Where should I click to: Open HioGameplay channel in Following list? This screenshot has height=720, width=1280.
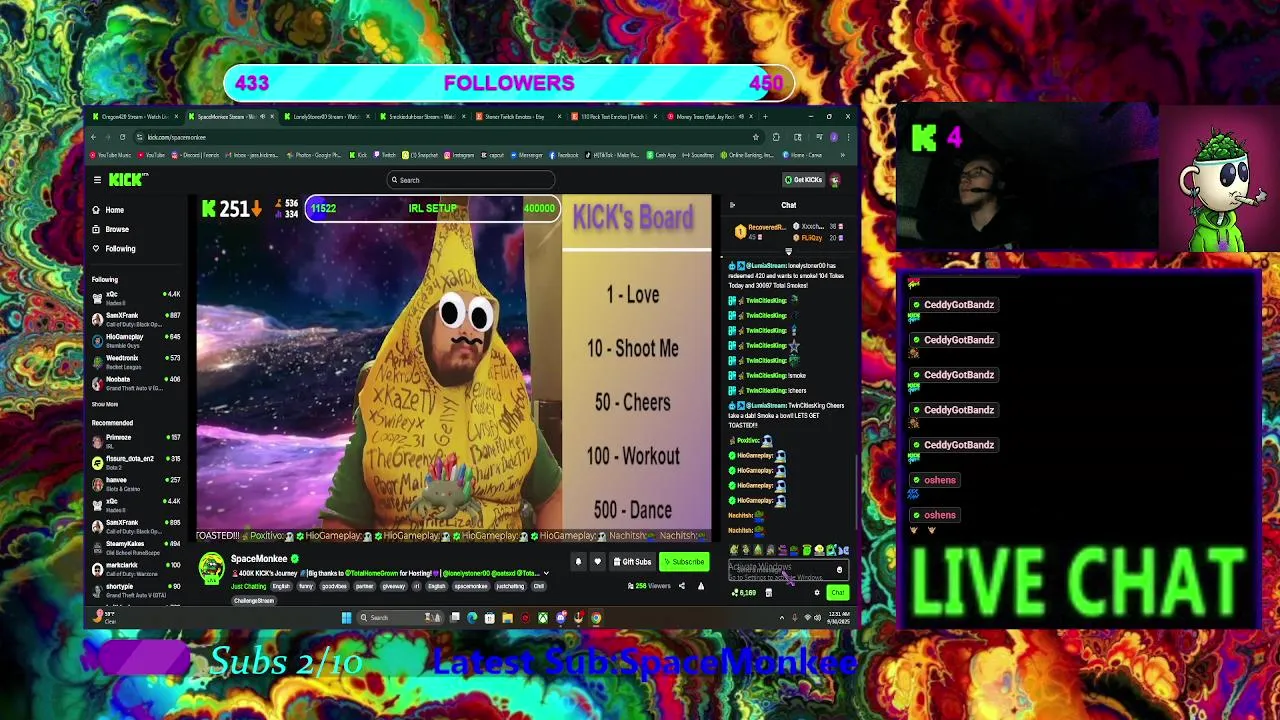click(x=137, y=340)
